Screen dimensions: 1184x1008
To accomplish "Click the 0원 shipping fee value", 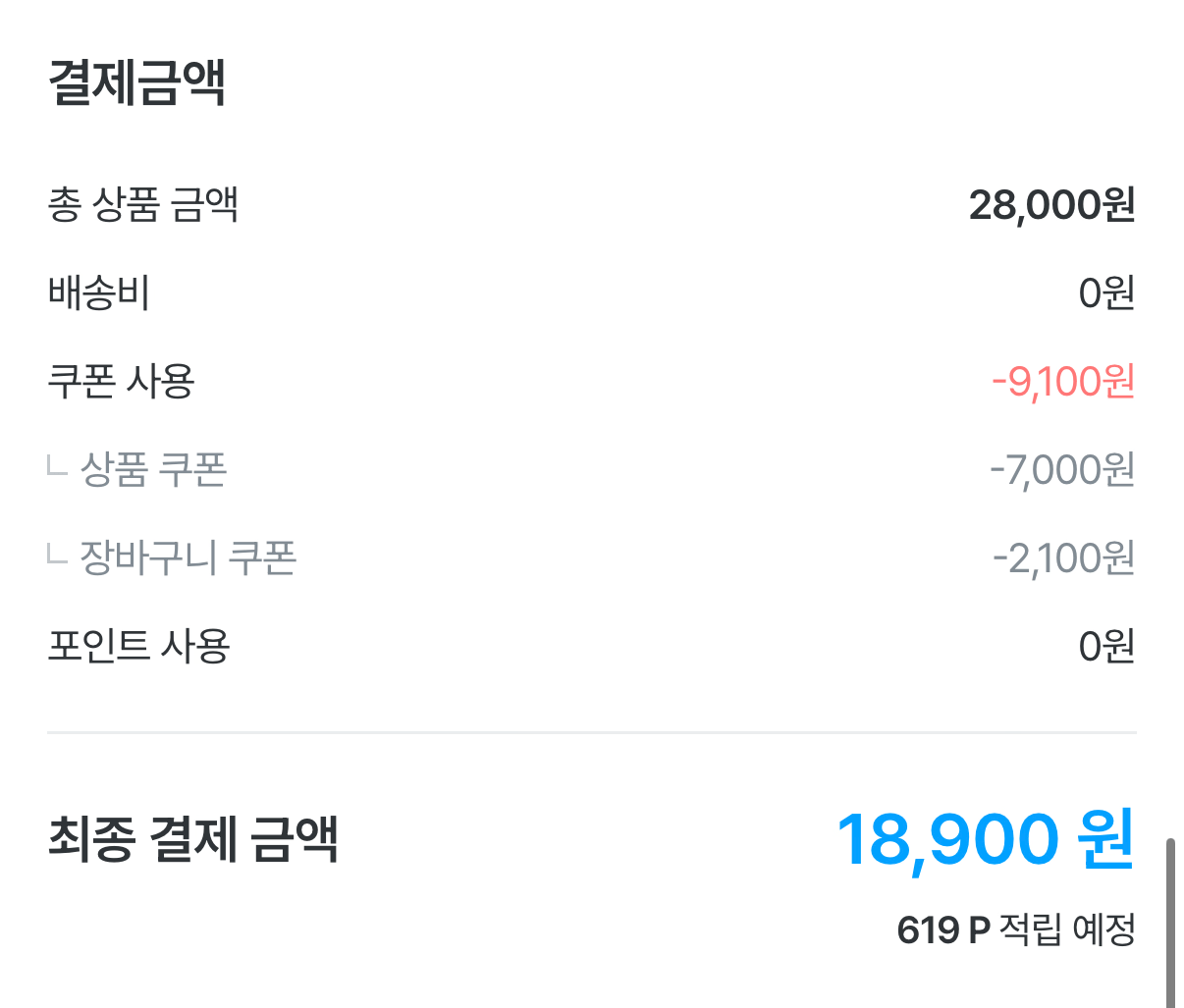I will click(1106, 293).
